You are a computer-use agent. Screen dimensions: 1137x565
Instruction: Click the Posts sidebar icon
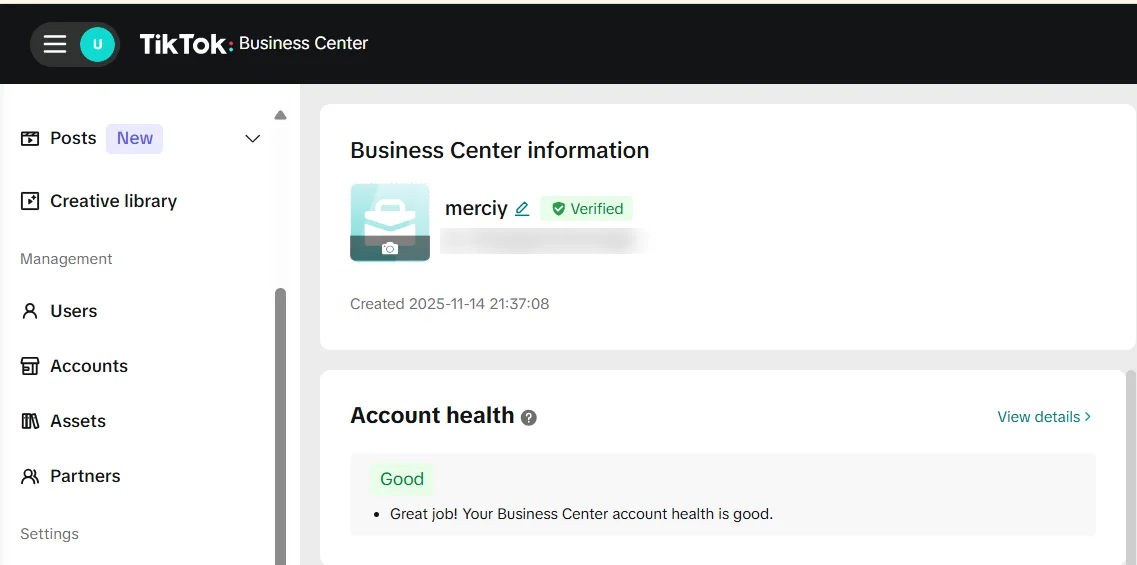pos(30,139)
